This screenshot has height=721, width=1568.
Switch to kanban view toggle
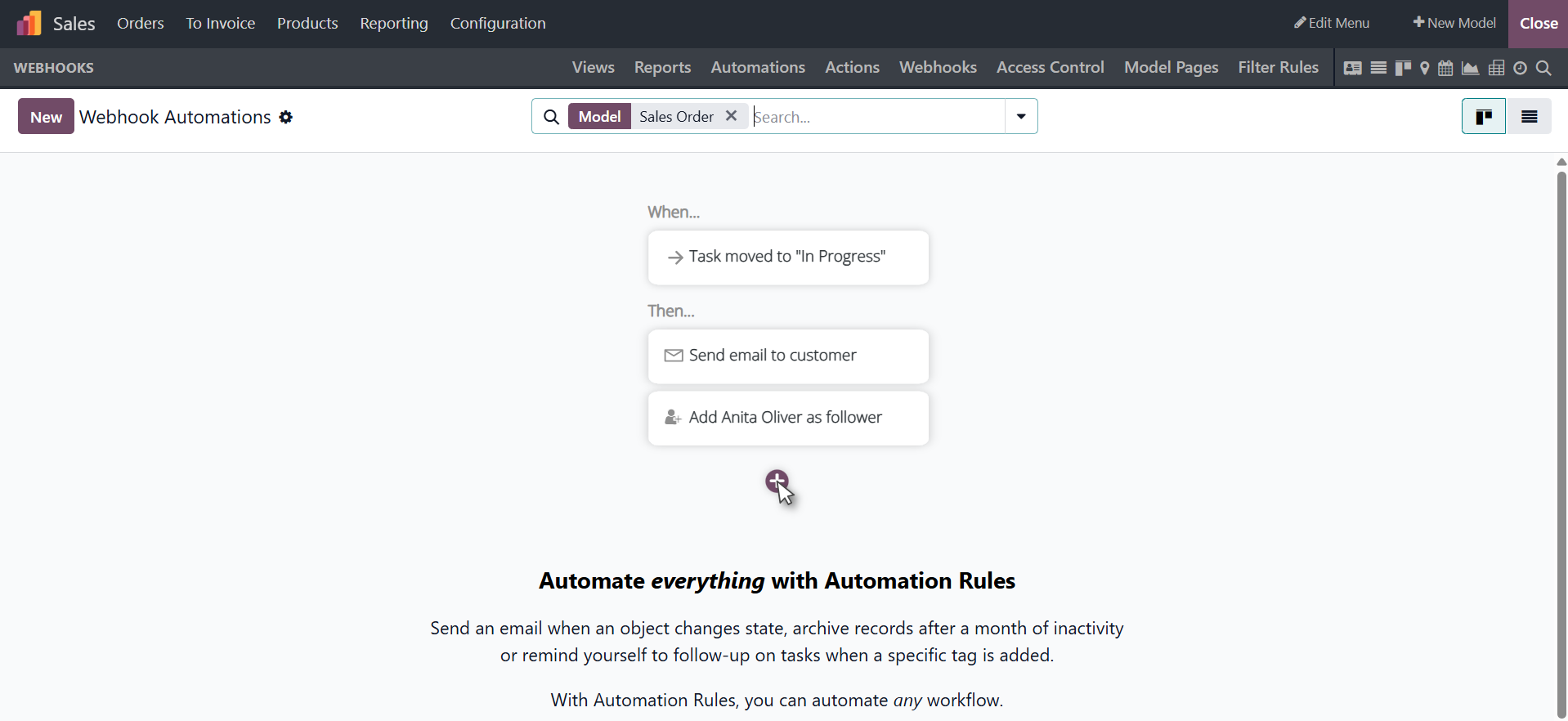[1483, 117]
